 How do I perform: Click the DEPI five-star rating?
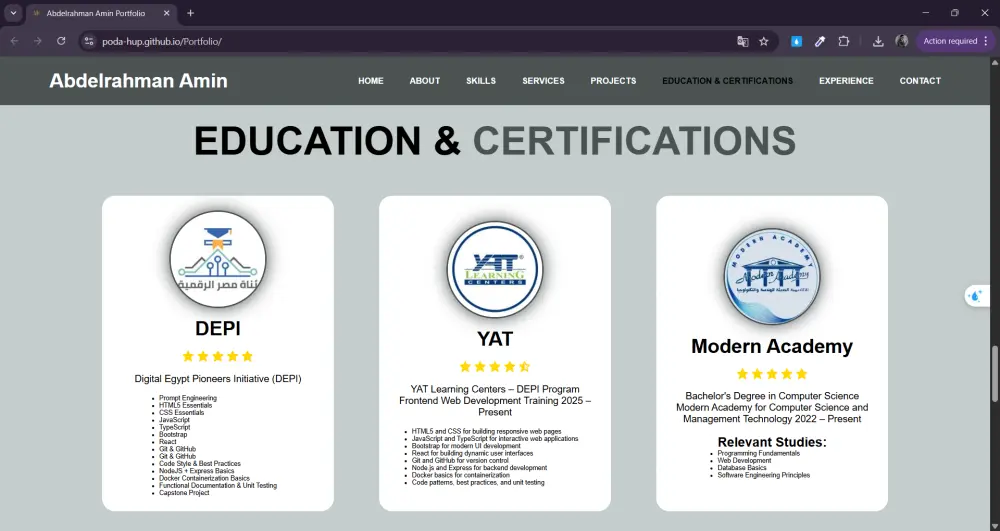pos(217,356)
